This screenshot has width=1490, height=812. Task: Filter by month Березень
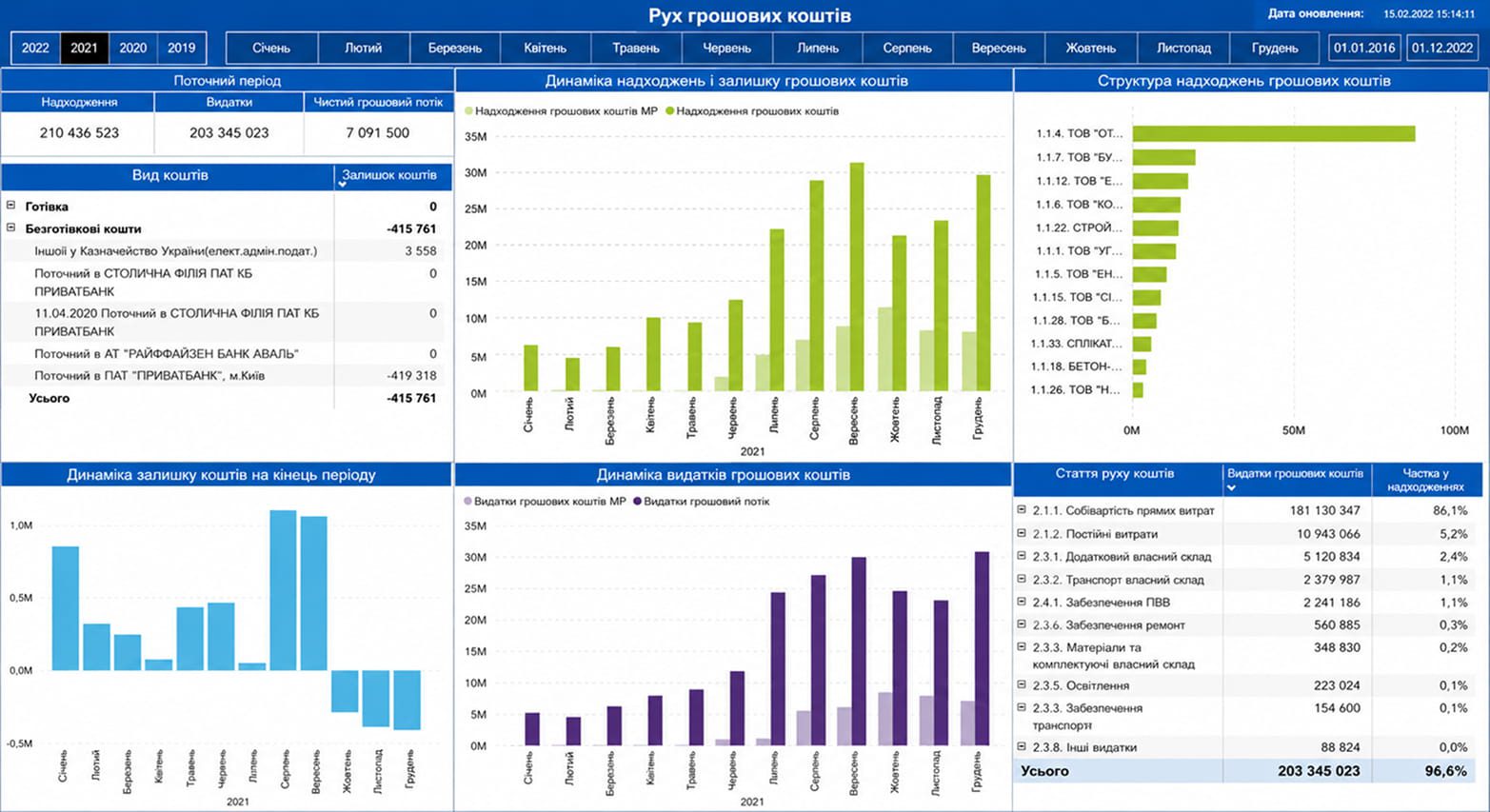(x=454, y=48)
